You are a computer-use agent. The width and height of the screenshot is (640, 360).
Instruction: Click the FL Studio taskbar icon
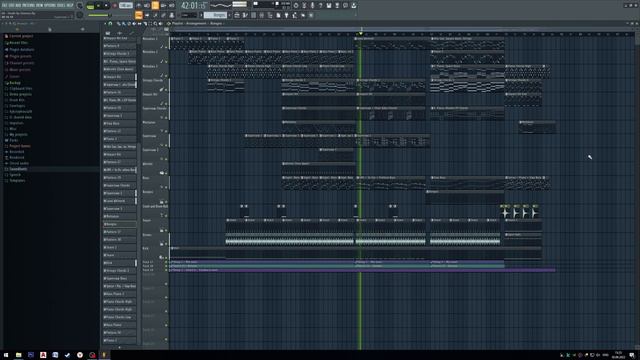click(104, 355)
